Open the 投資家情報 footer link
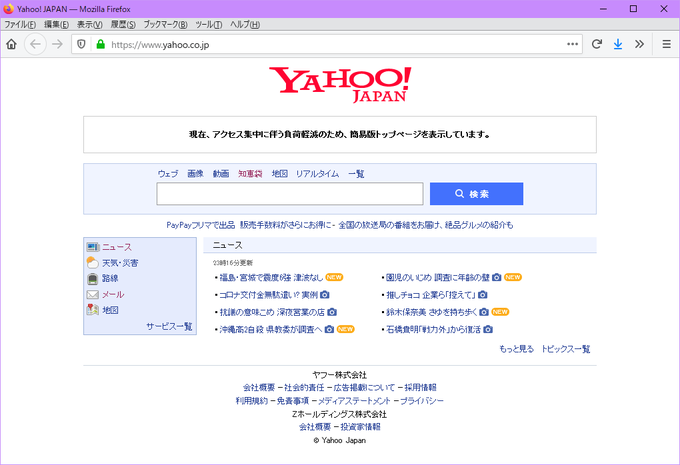680x465 pixels. point(360,427)
